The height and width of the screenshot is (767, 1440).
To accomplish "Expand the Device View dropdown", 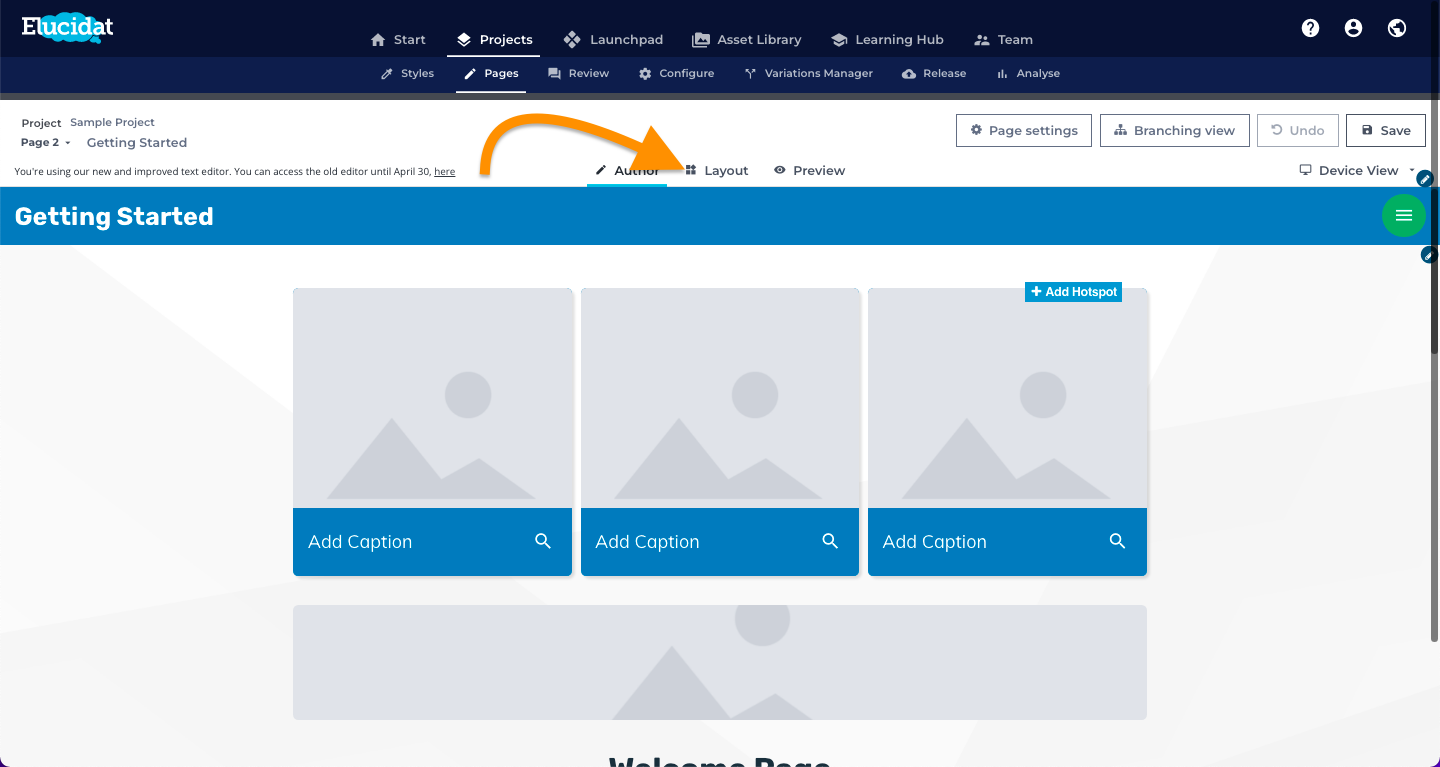I will pyautogui.click(x=1357, y=171).
